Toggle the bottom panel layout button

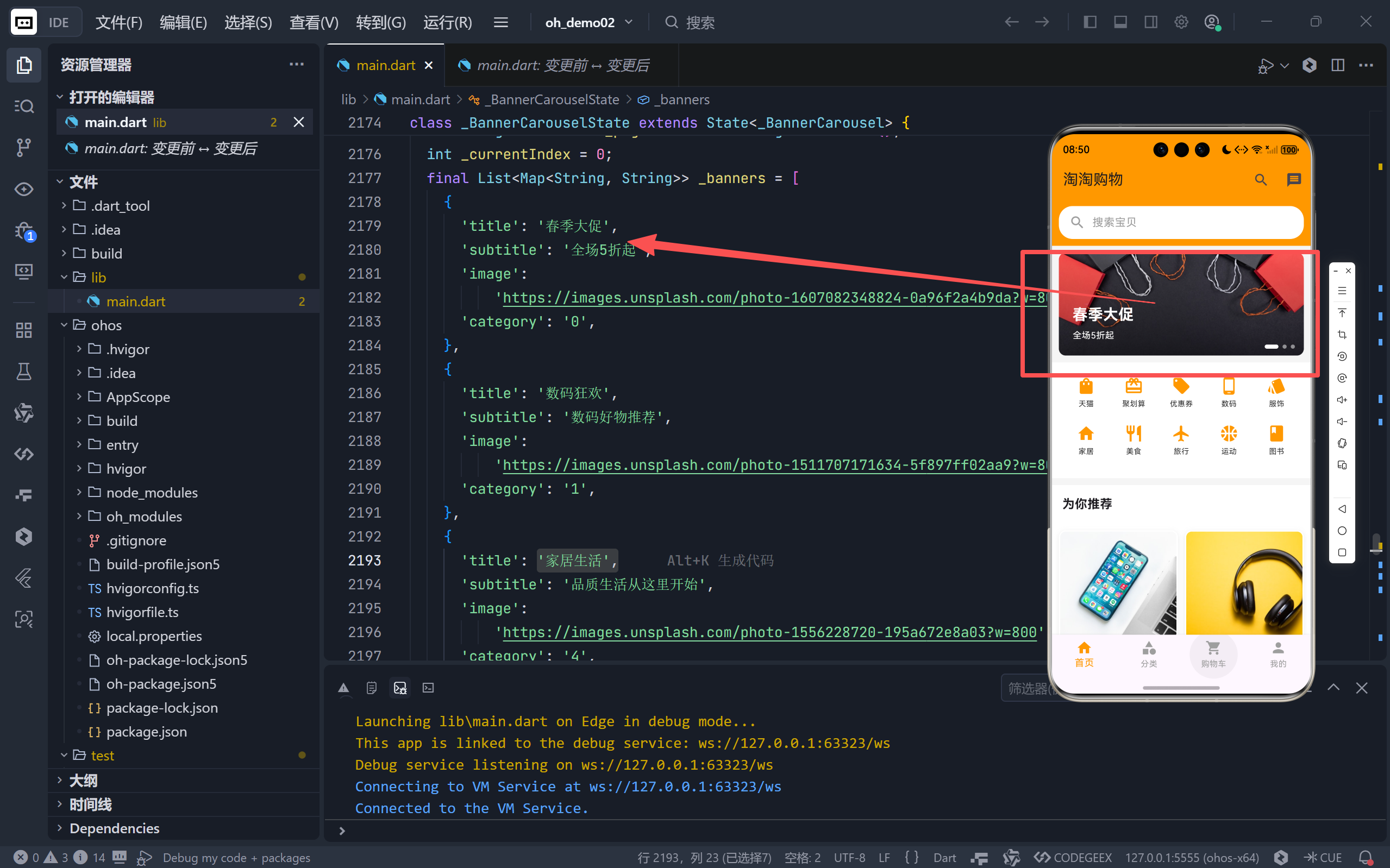pyautogui.click(x=1120, y=22)
